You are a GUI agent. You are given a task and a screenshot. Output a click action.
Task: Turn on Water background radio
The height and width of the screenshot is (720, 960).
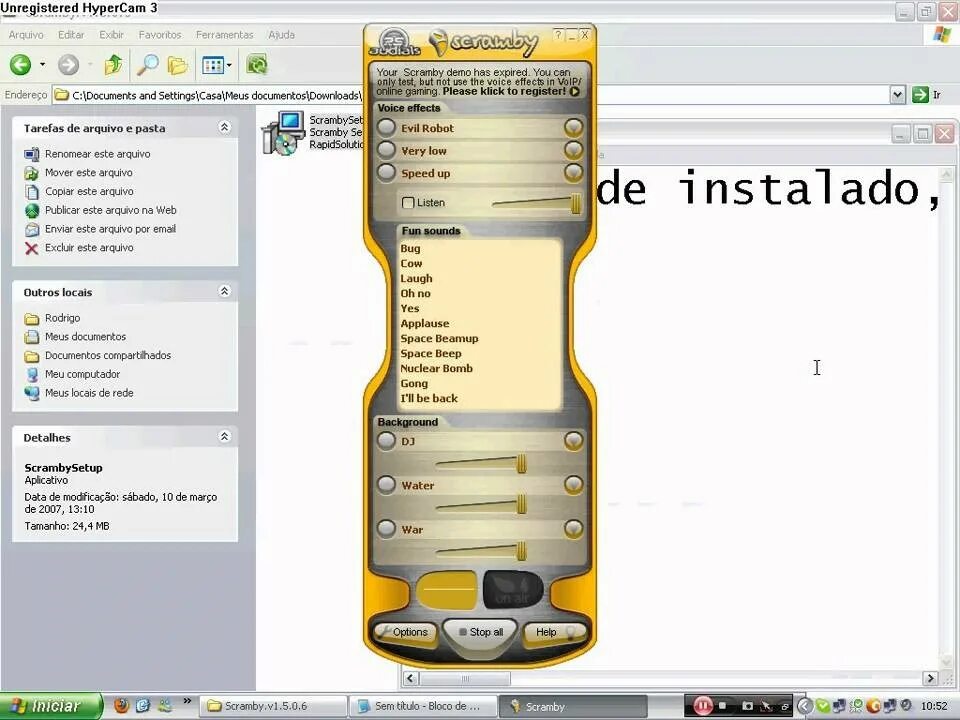386,485
